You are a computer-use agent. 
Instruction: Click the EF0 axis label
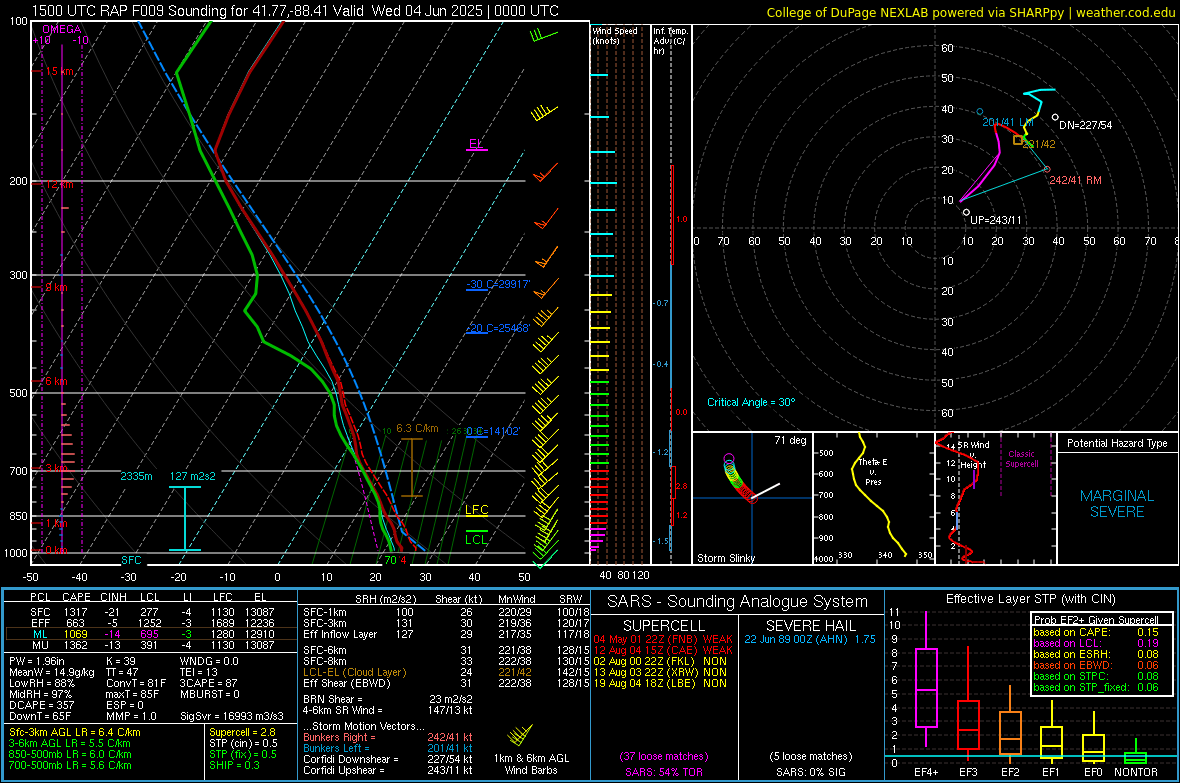(x=1093, y=772)
